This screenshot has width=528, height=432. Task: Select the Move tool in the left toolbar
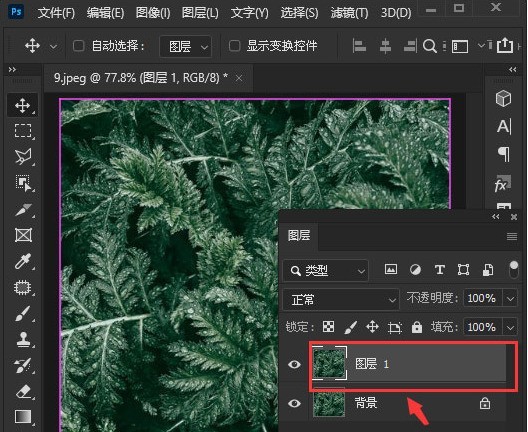click(23, 105)
